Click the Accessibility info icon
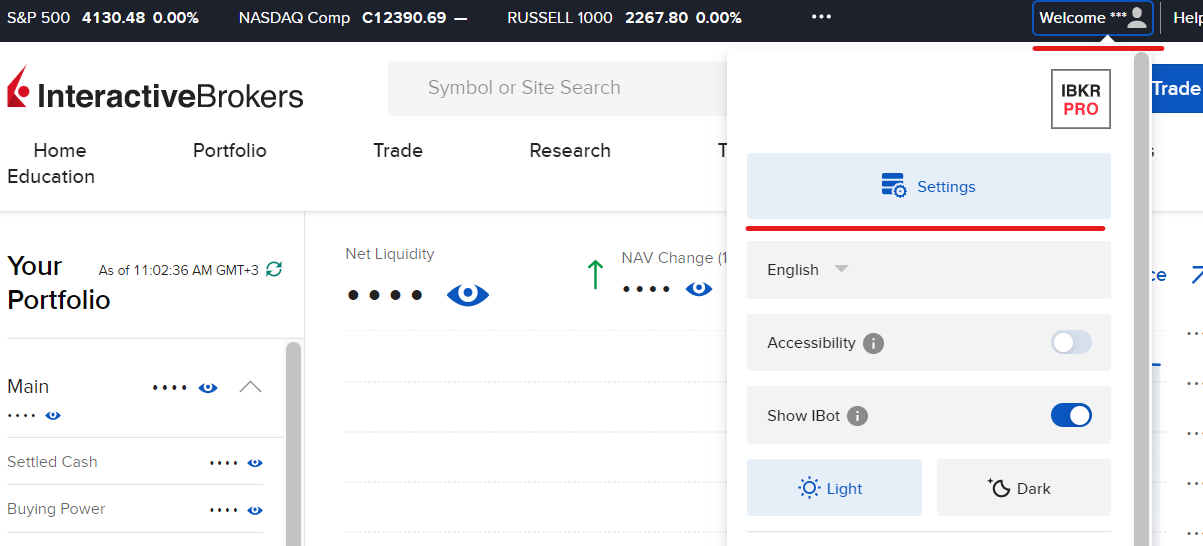 [873, 343]
